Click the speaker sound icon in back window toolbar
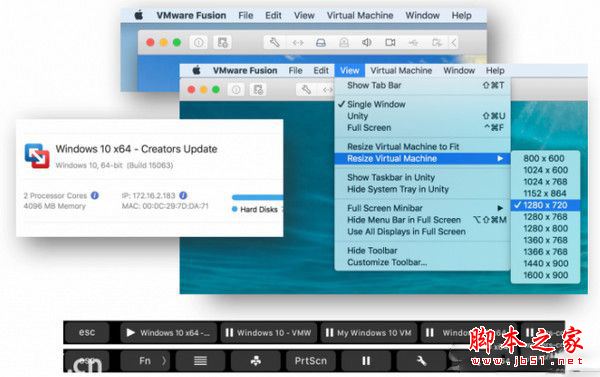This screenshot has width=600, height=377. click(x=367, y=42)
